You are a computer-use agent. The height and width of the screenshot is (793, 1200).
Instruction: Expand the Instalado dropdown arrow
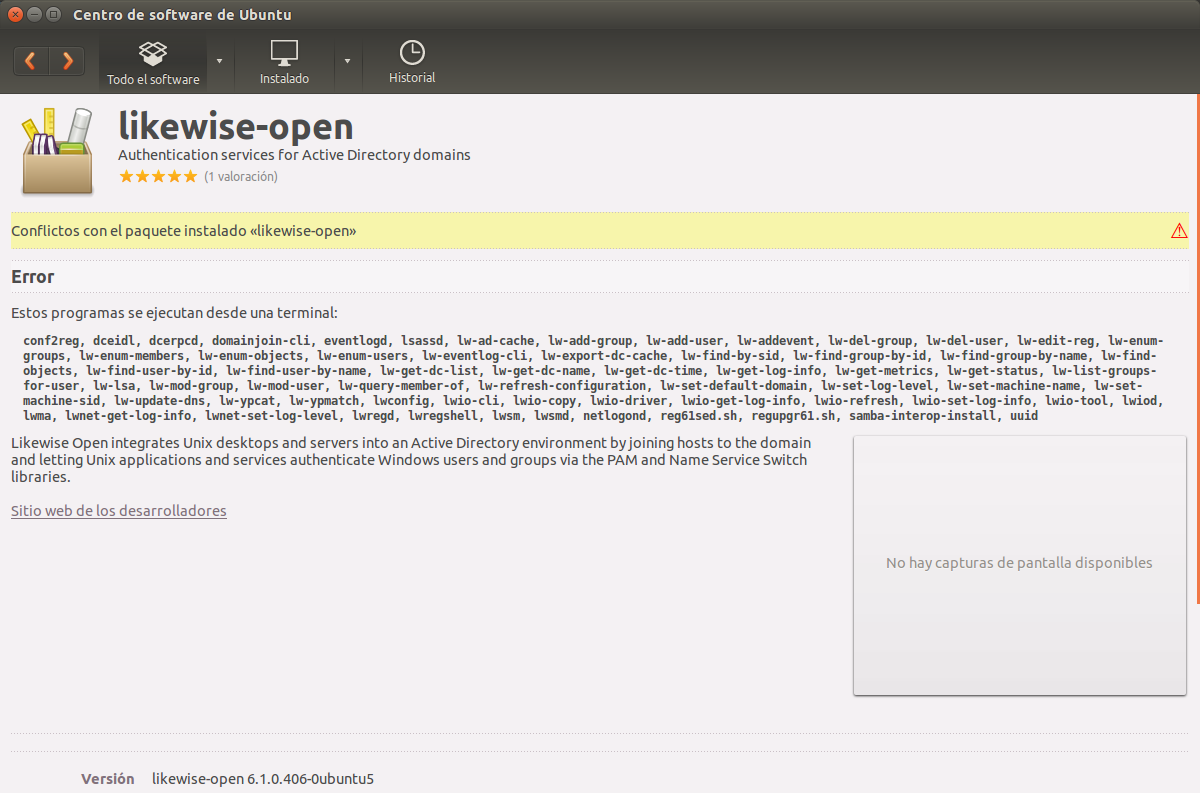point(348,61)
